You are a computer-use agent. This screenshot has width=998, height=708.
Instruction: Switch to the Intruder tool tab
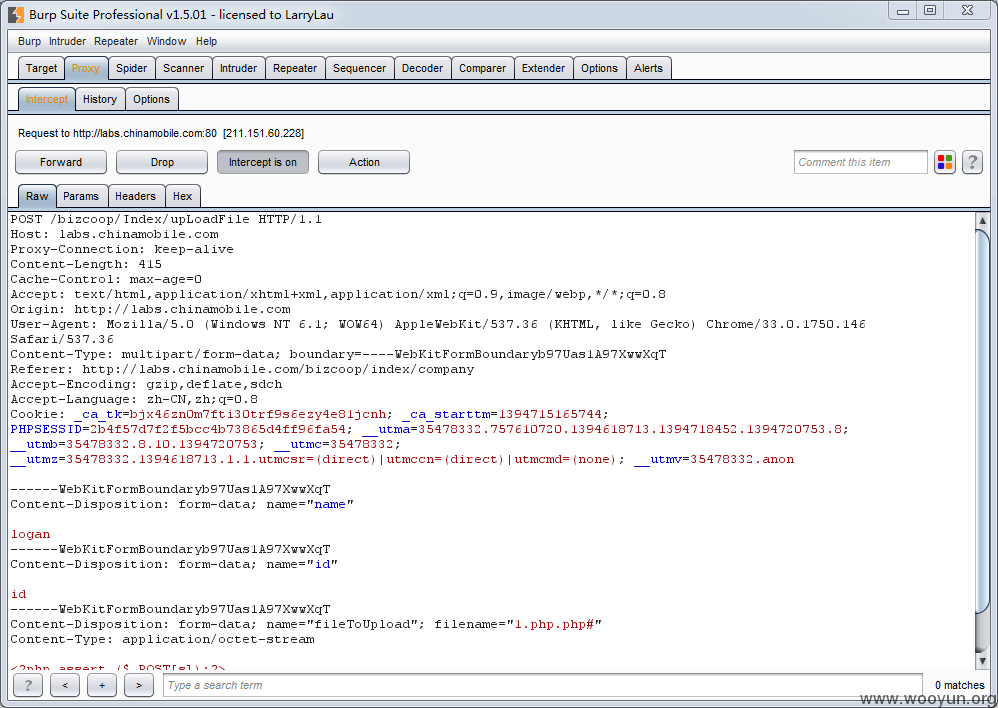[239, 68]
